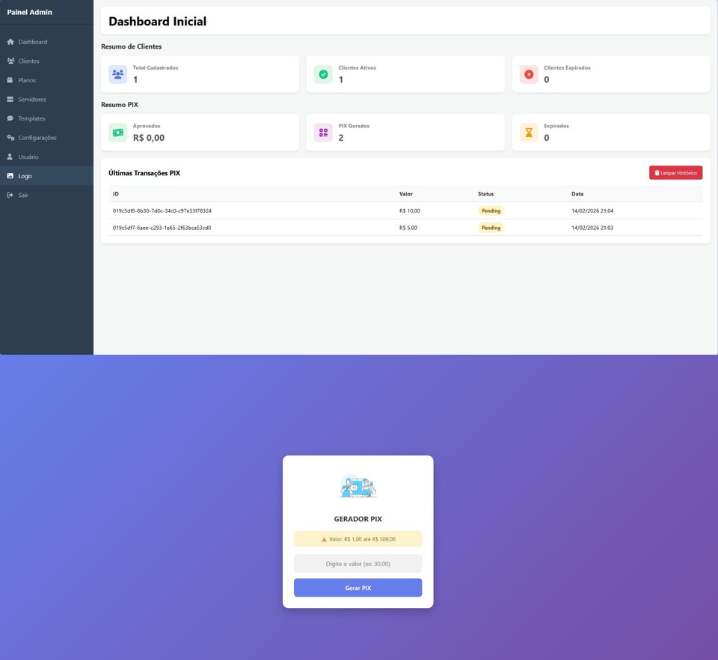Click the Pending badge for R$ 10.00 transaction

pos(491,211)
